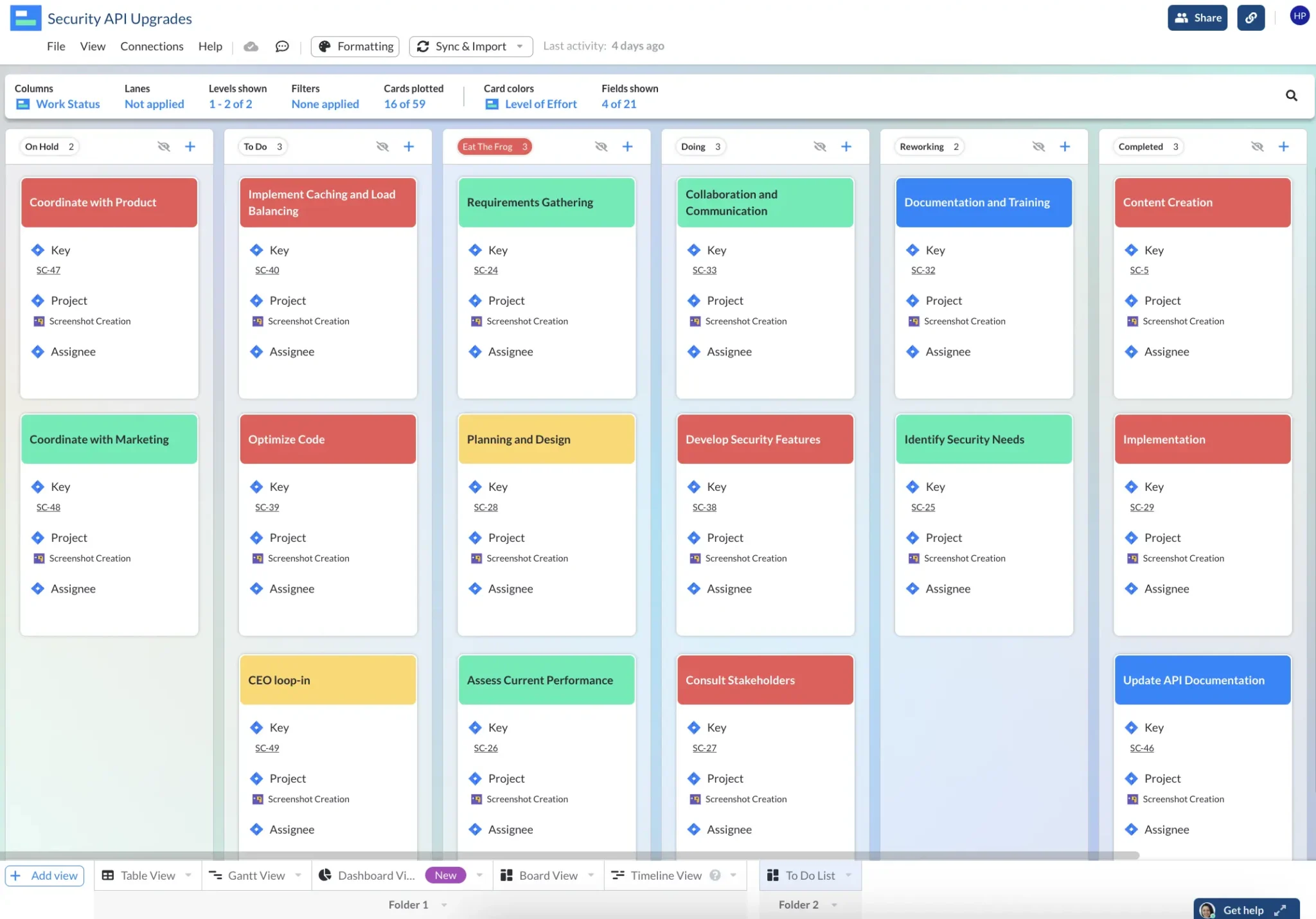
Task: Expand the To Do List dropdown
Action: 848,875
